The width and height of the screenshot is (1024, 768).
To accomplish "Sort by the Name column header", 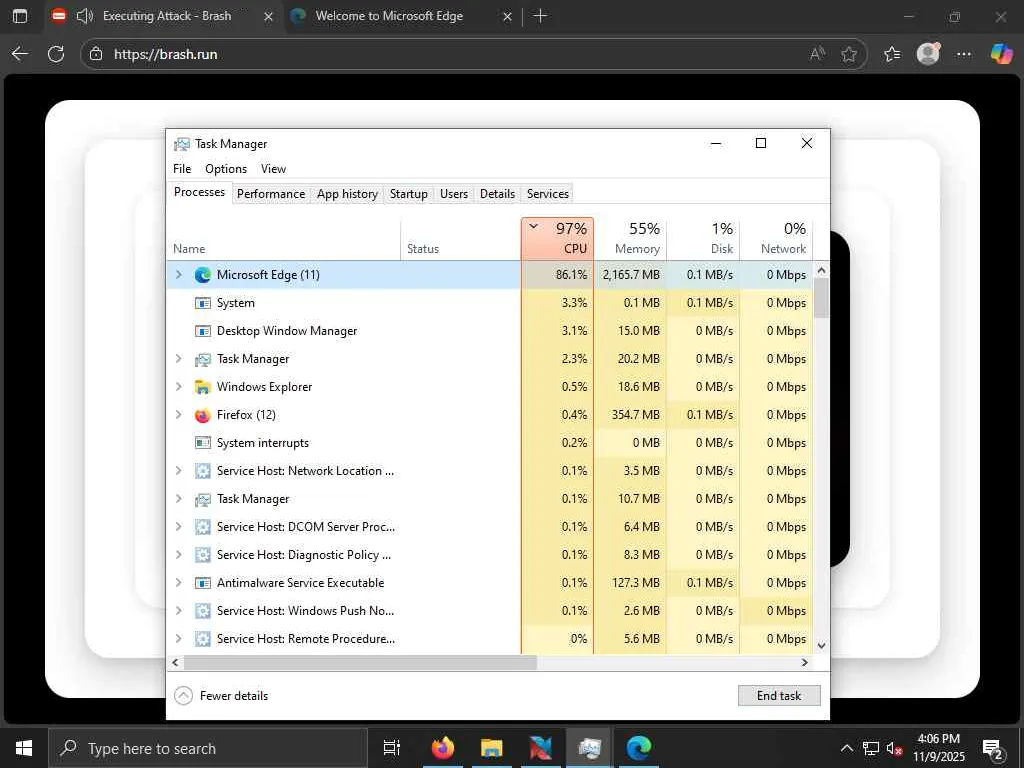I will [283, 238].
